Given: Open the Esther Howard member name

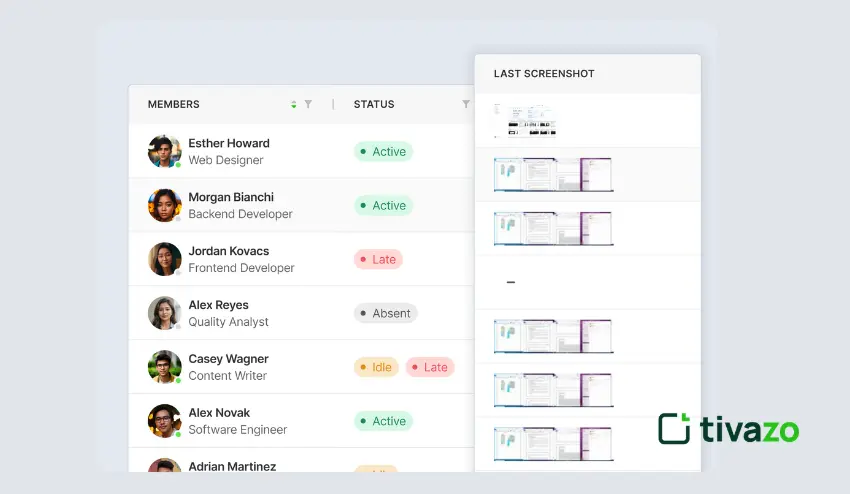Looking at the screenshot, I should [x=229, y=143].
